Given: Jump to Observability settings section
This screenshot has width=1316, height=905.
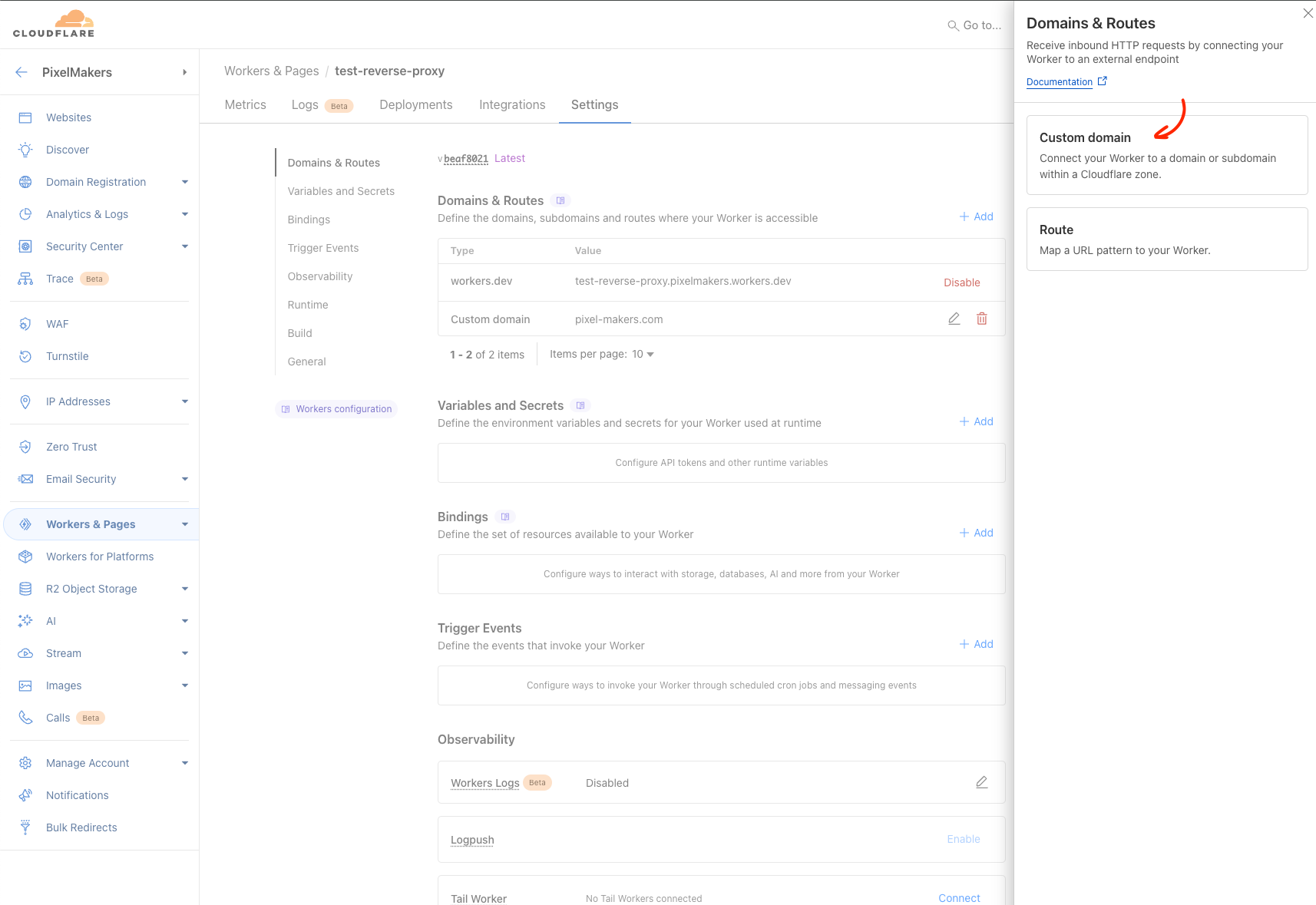Looking at the screenshot, I should point(320,276).
